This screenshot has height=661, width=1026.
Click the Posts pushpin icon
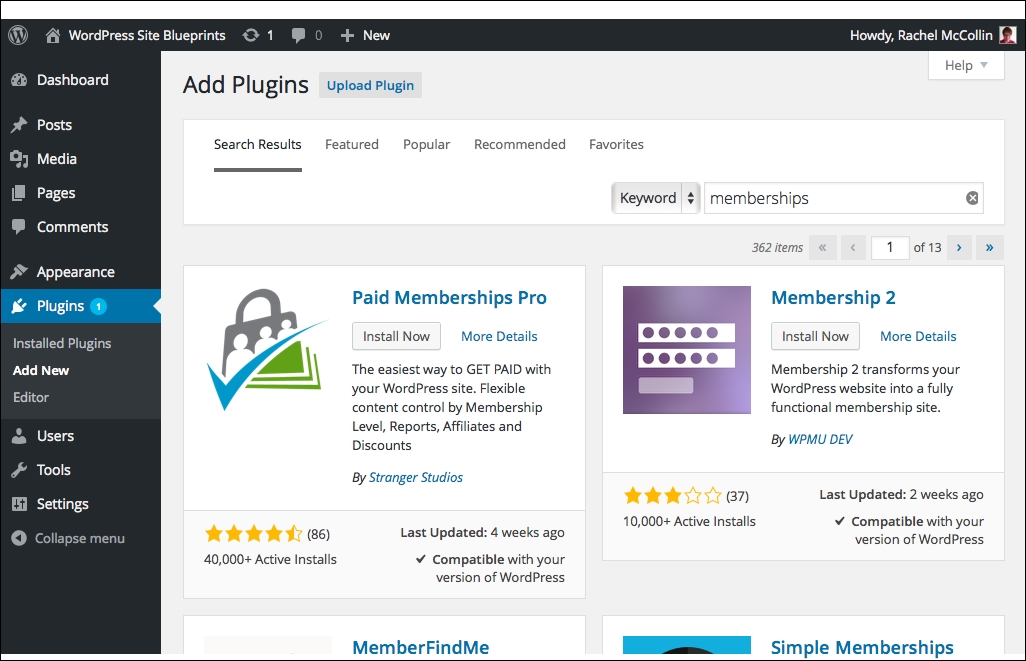pyautogui.click(x=19, y=125)
